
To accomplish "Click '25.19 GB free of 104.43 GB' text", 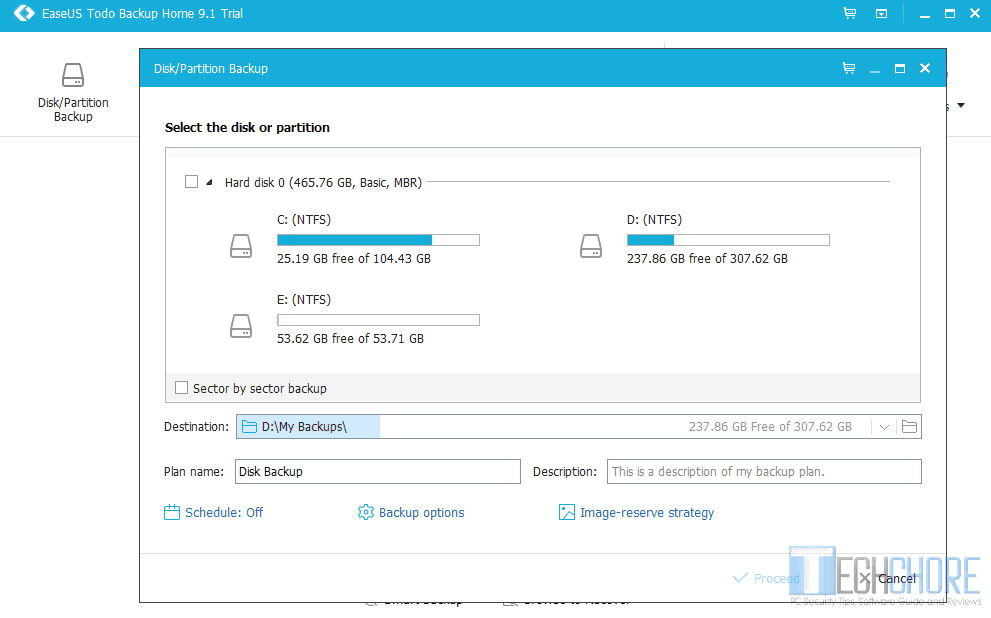I will (x=354, y=258).
